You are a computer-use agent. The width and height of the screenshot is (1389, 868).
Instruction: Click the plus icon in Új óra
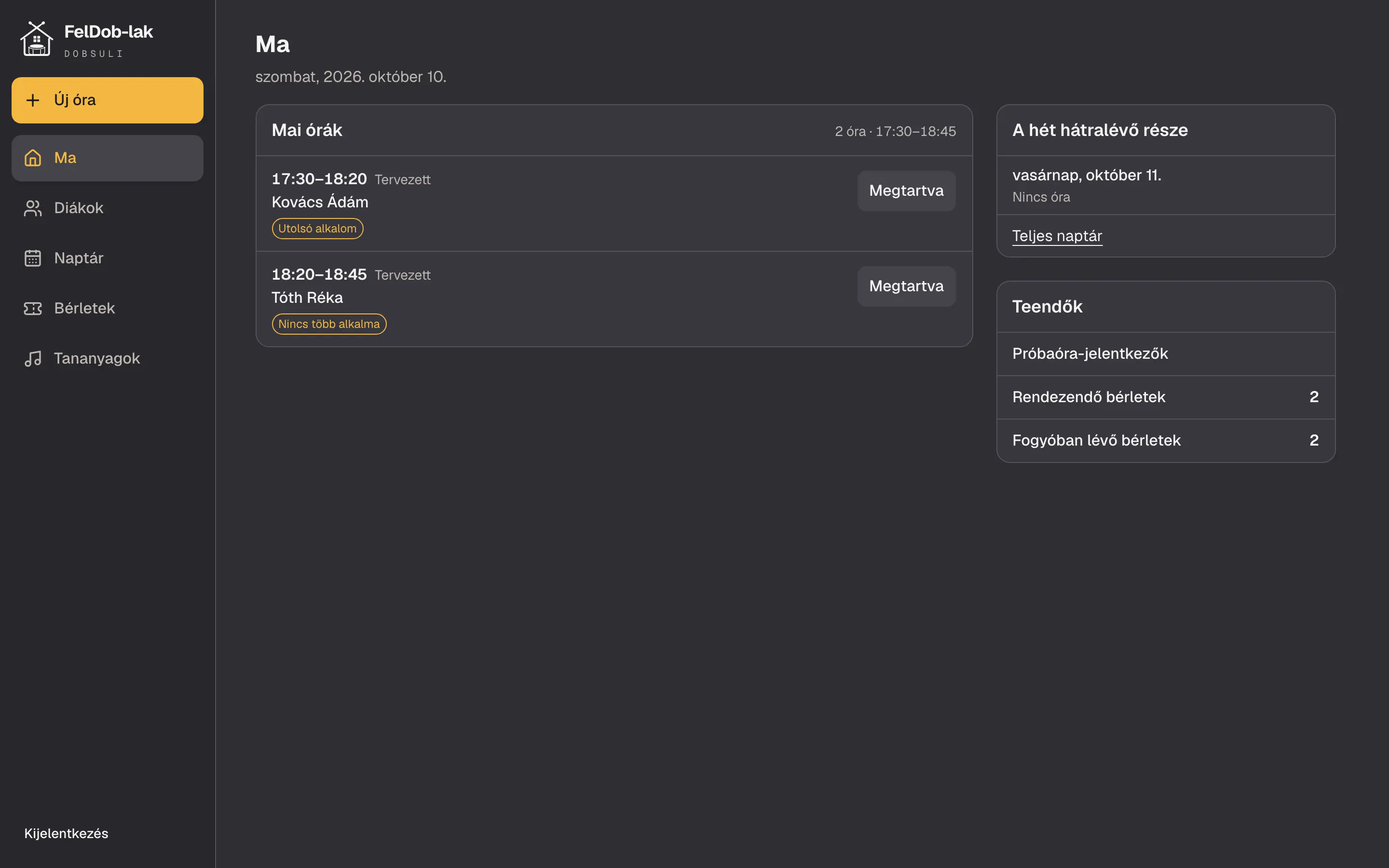pos(33,100)
